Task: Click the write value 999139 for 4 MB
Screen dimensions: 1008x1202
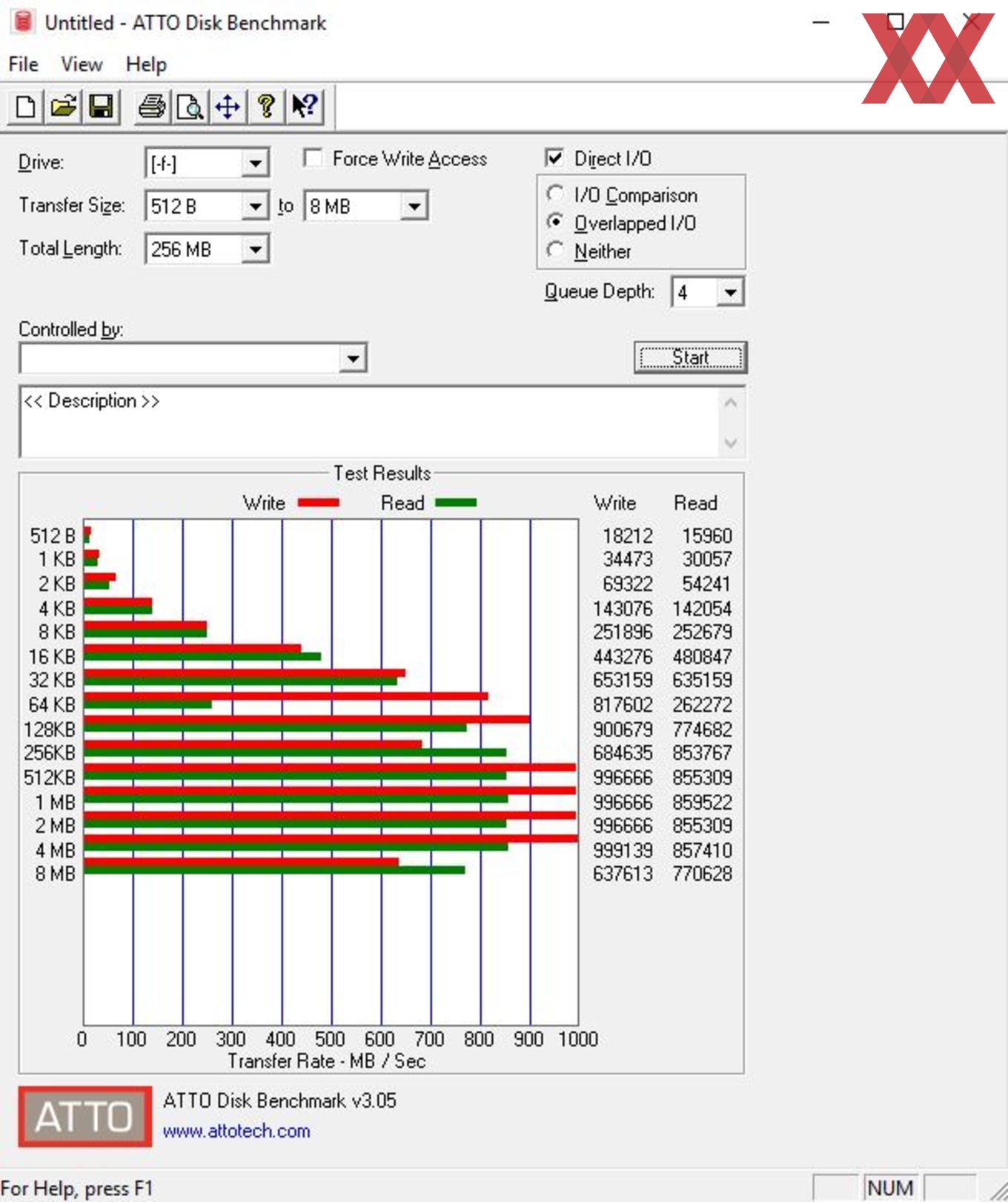Action: pyautogui.click(x=623, y=850)
